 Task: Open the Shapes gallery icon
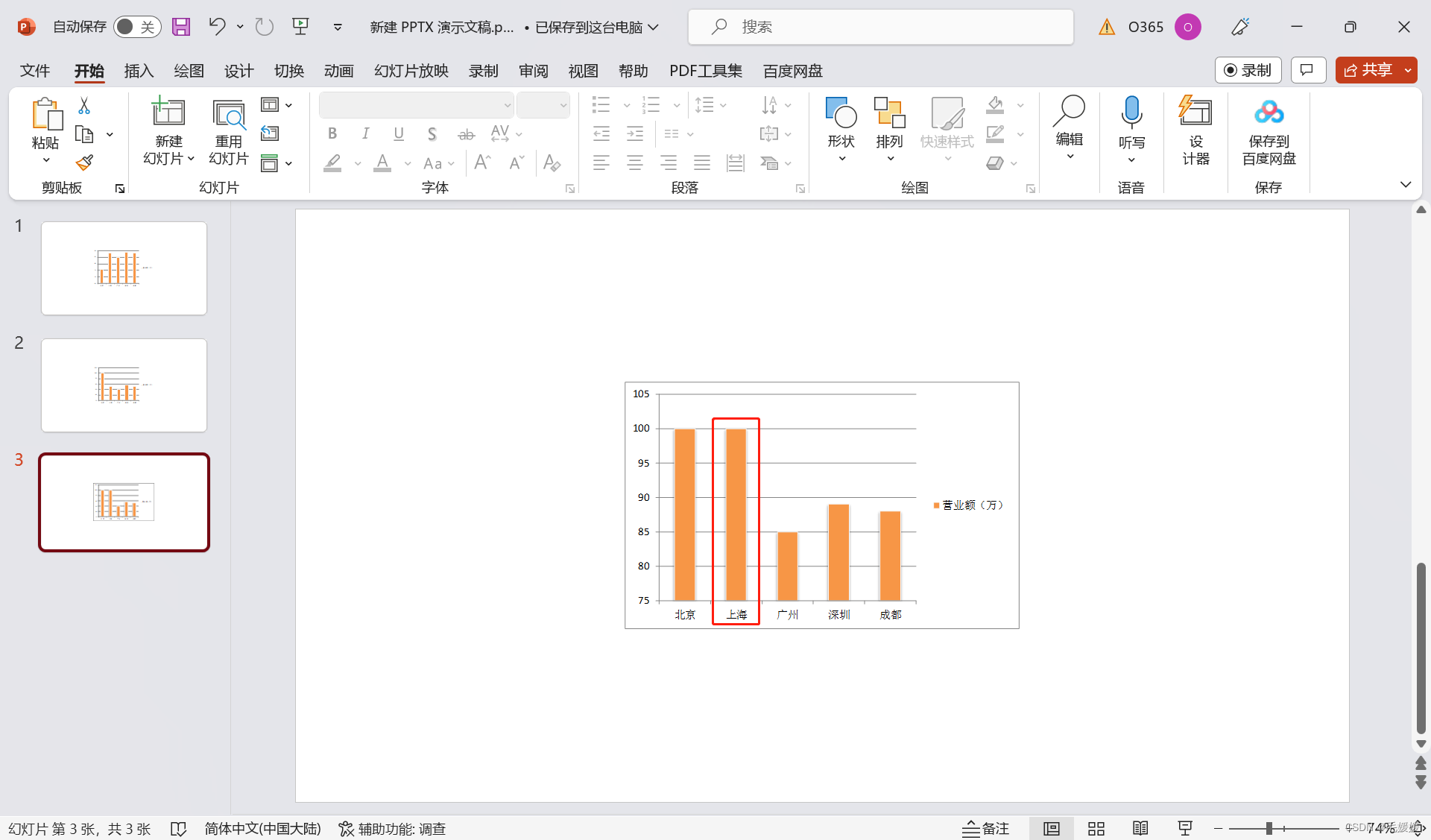841,113
